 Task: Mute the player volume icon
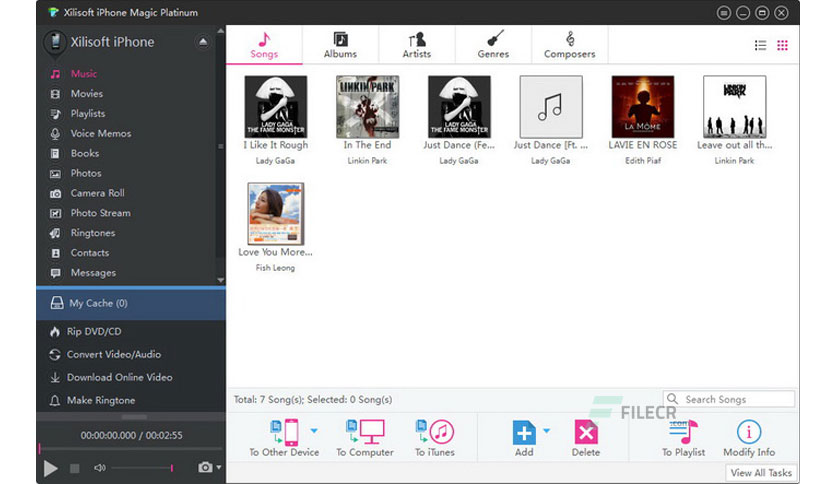(99, 468)
